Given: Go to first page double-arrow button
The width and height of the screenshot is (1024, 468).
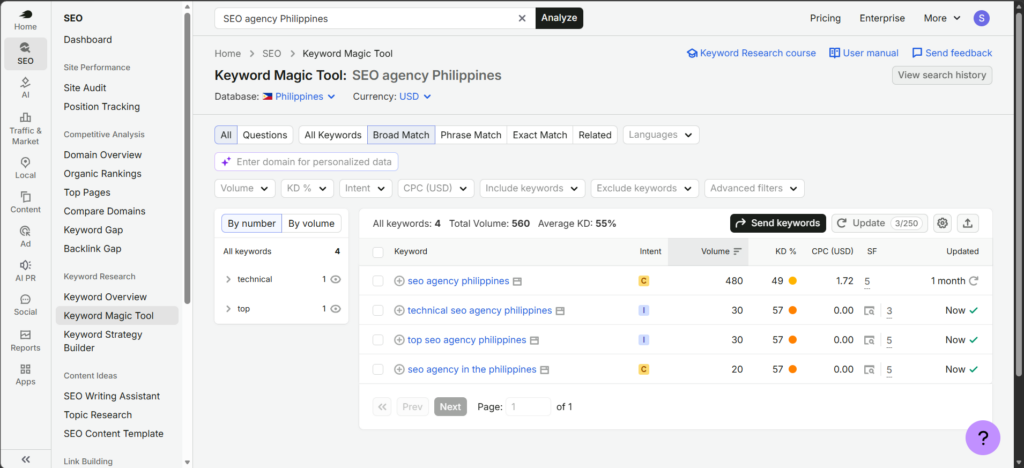Looking at the screenshot, I should [x=382, y=407].
